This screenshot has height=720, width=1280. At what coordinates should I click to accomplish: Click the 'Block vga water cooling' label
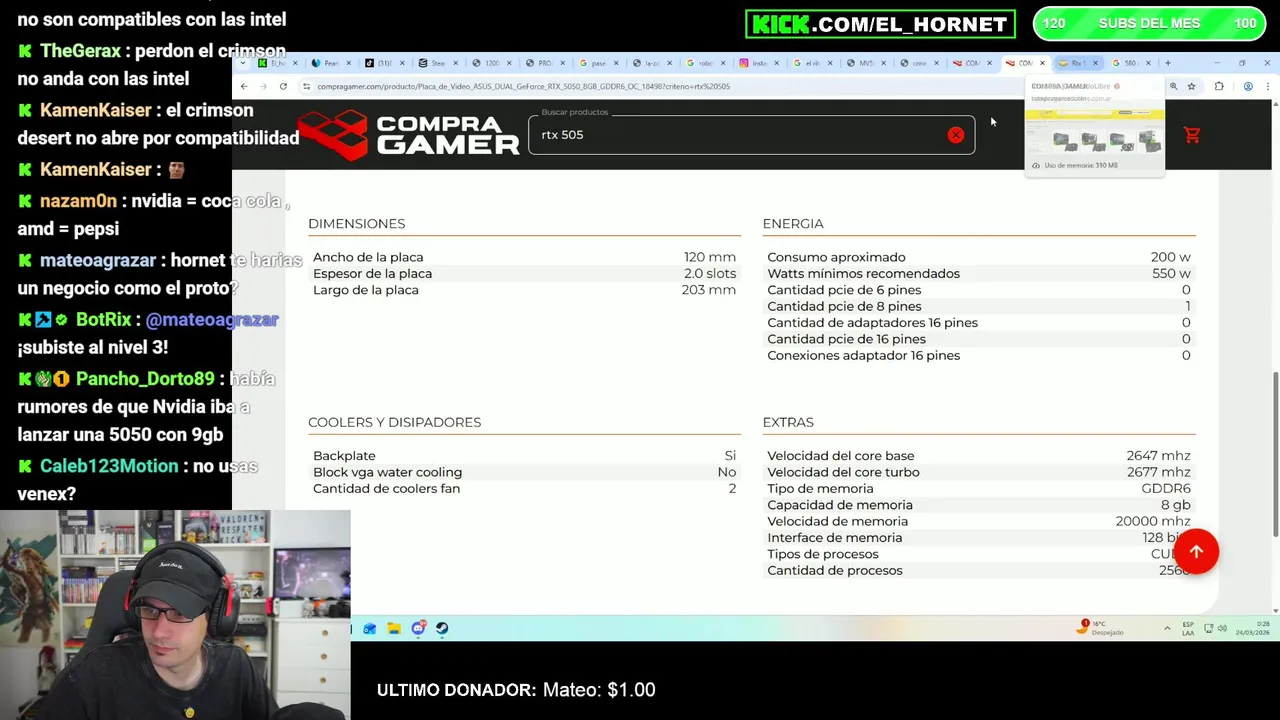(387, 472)
